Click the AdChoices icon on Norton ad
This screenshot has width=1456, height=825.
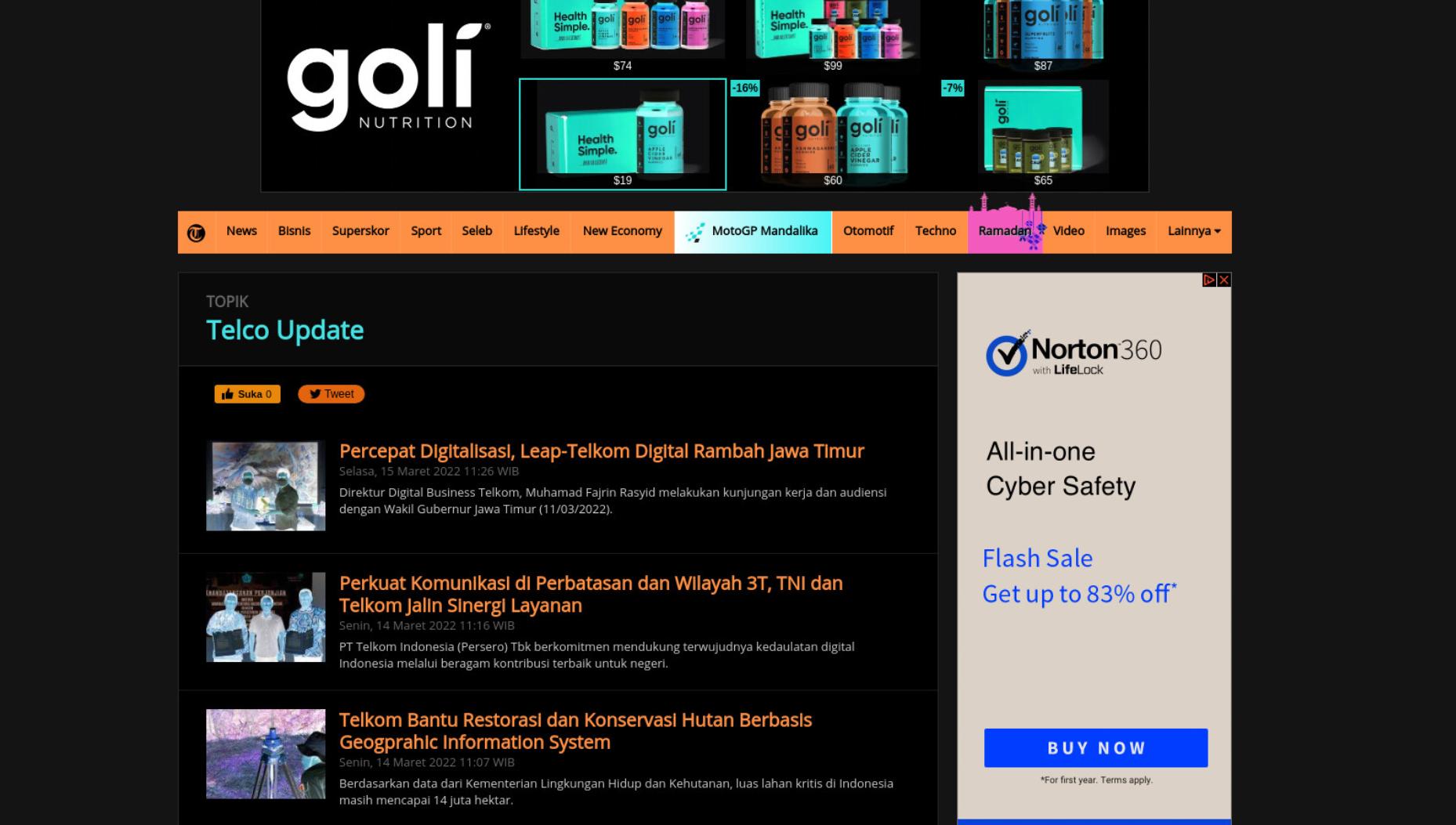[x=1209, y=280]
